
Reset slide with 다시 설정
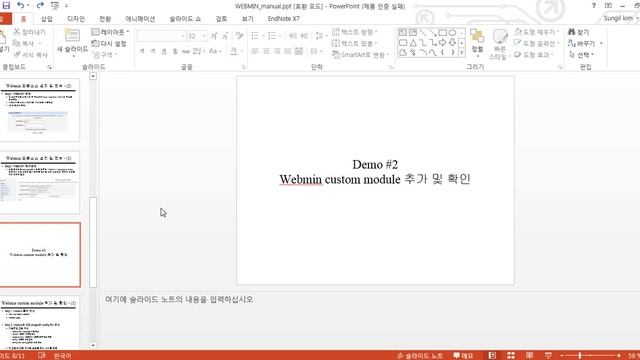coord(109,43)
